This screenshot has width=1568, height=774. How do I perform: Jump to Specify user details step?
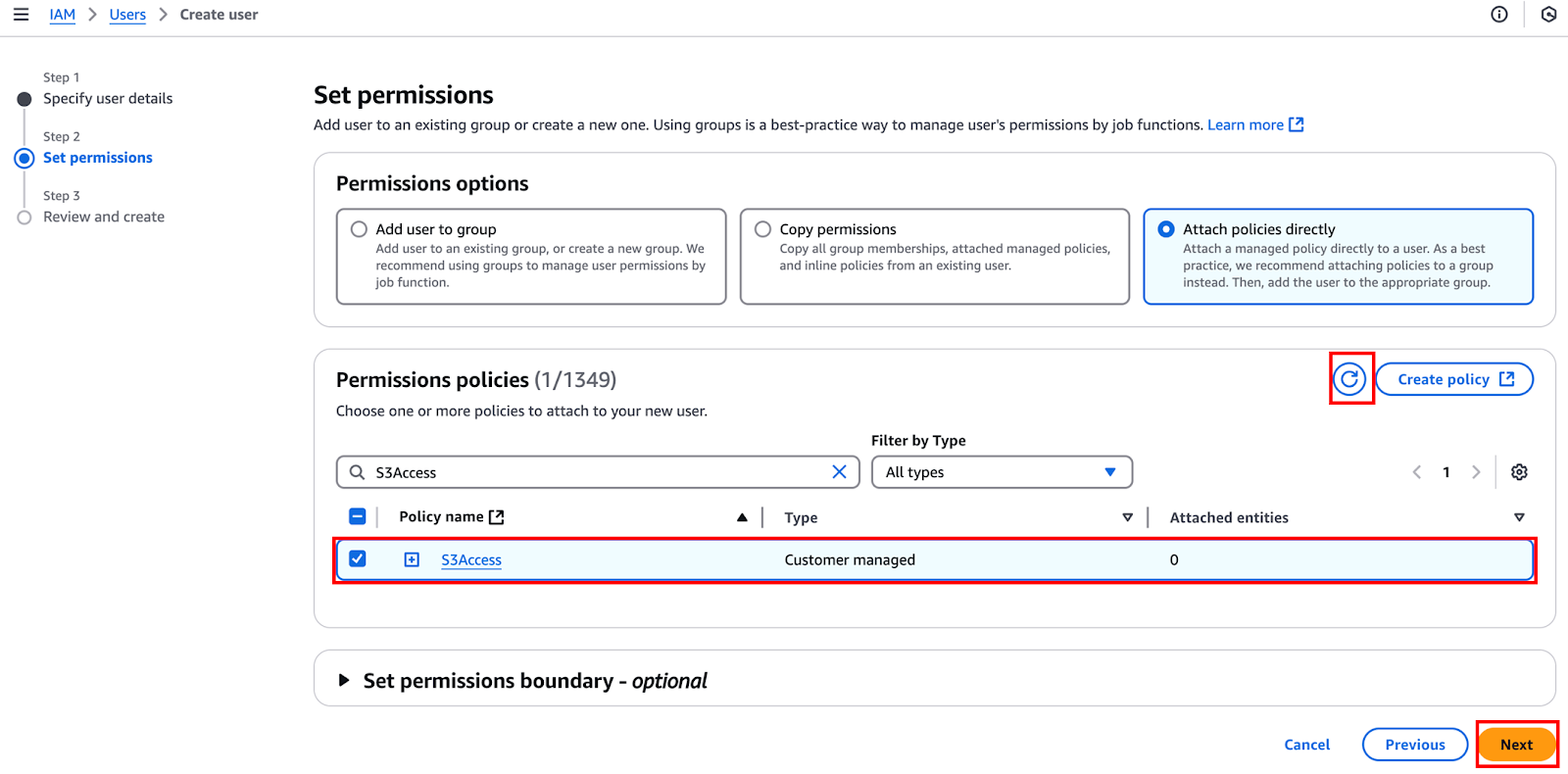click(x=108, y=98)
